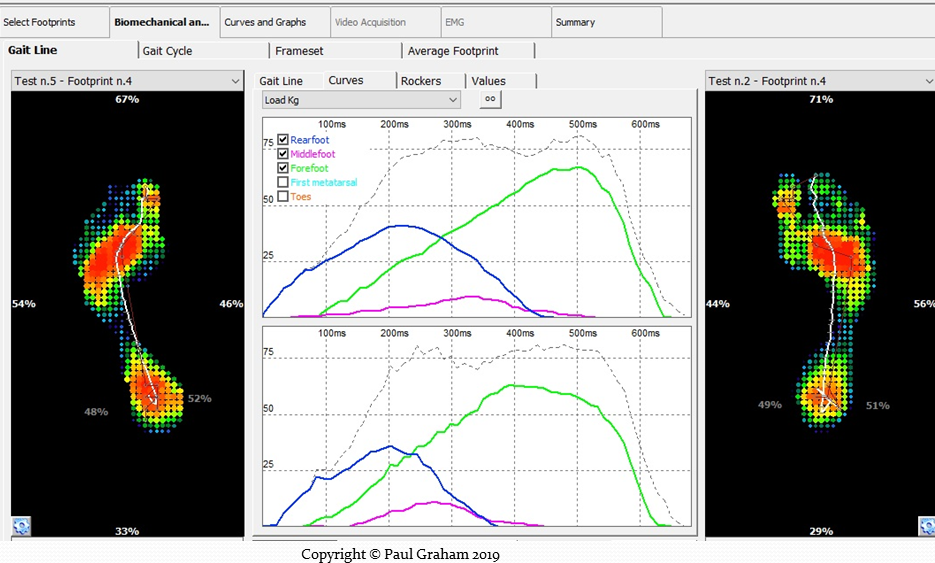Image resolution: width=935 pixels, height=563 pixels.
Task: Click the 49% heel value on right footprint
Action: (770, 404)
